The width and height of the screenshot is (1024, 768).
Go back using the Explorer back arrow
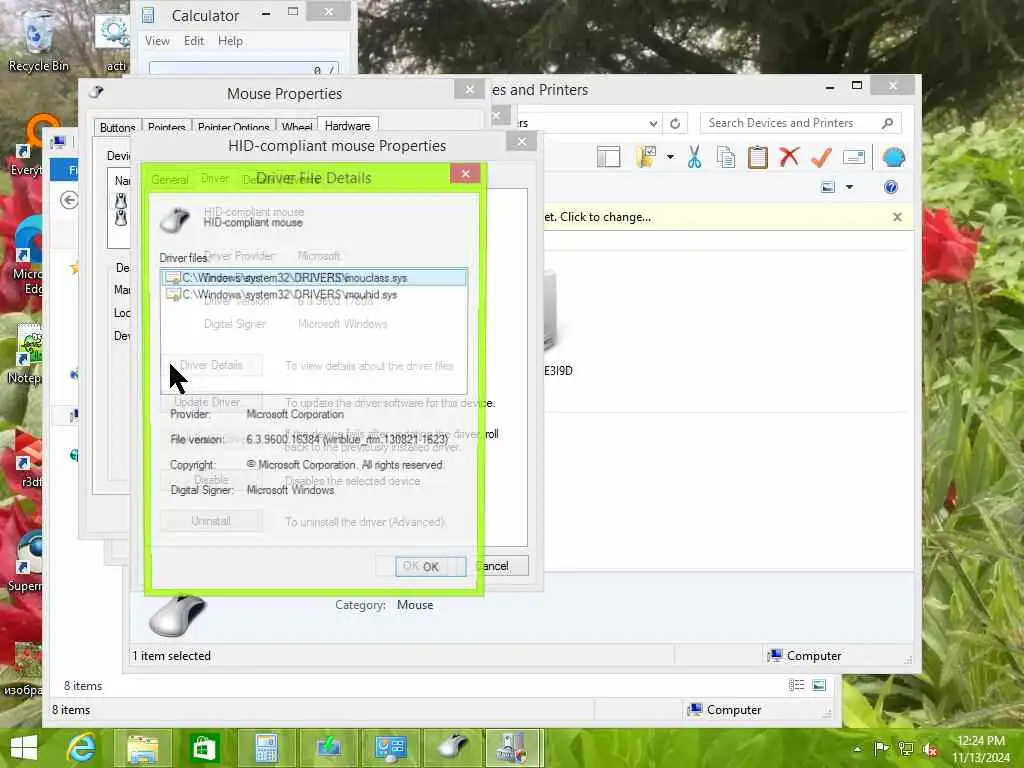pyautogui.click(x=69, y=200)
